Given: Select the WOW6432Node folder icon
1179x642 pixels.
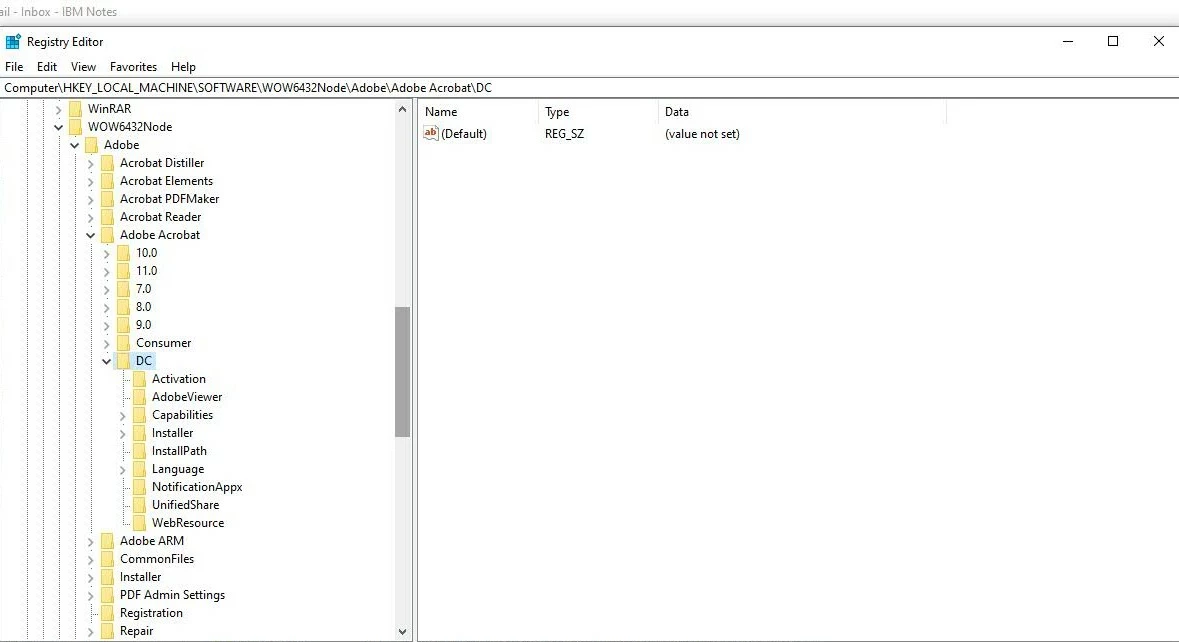Looking at the screenshot, I should (x=75, y=127).
